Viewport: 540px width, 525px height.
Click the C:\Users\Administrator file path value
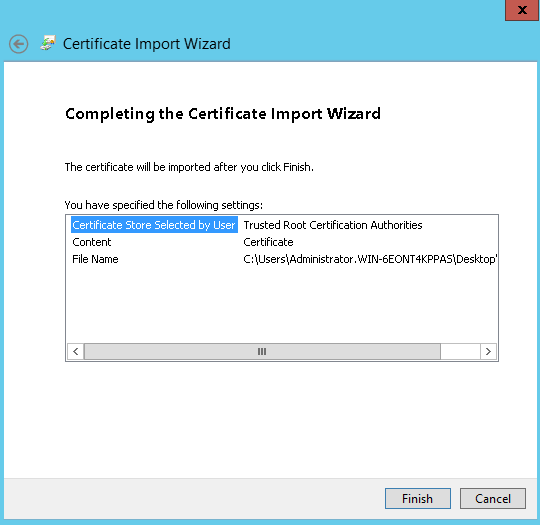pos(370,259)
